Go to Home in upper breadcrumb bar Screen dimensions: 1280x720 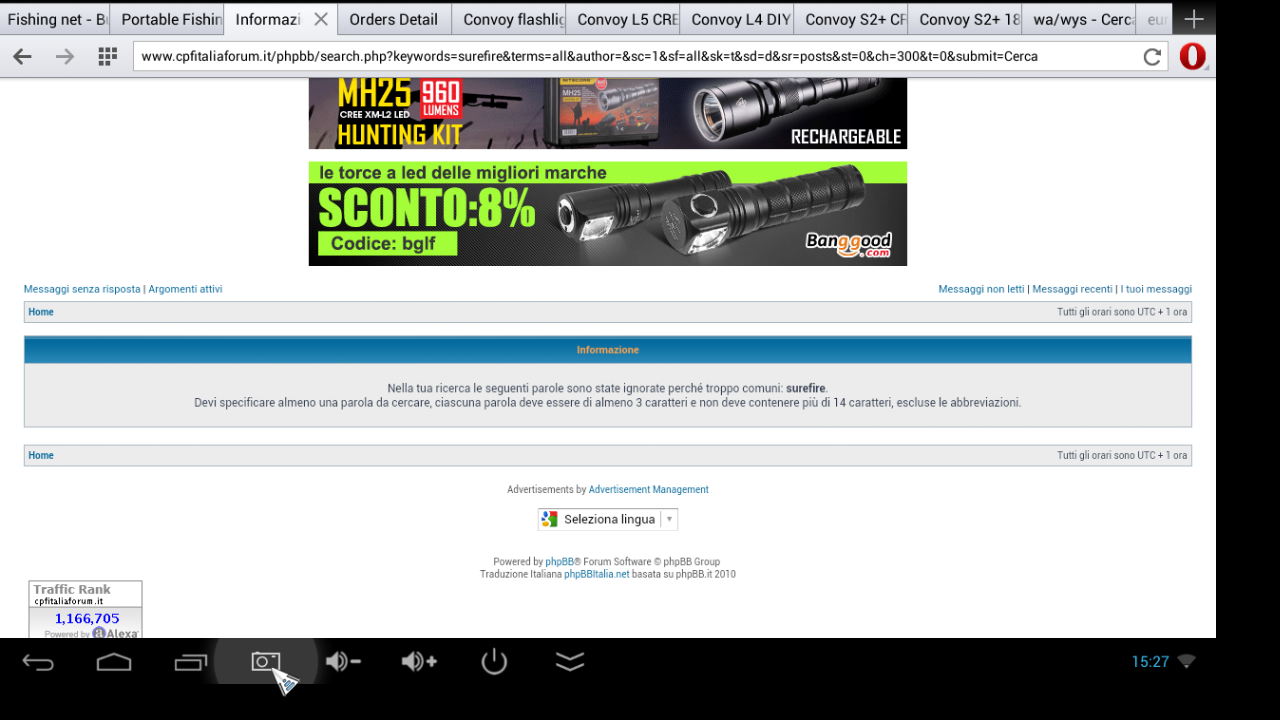tap(41, 312)
